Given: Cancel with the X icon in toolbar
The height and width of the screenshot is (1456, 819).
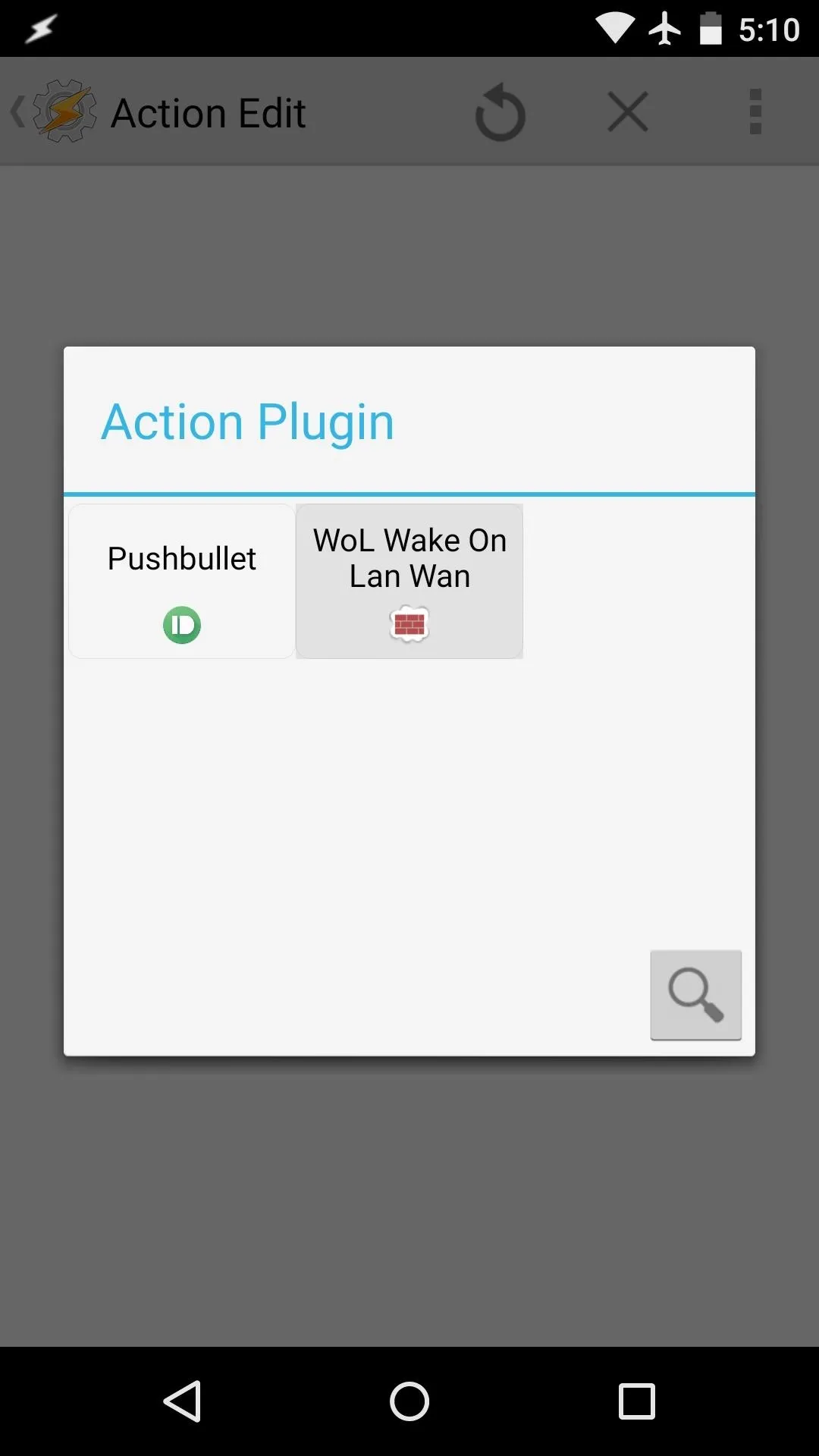Looking at the screenshot, I should tap(628, 111).
